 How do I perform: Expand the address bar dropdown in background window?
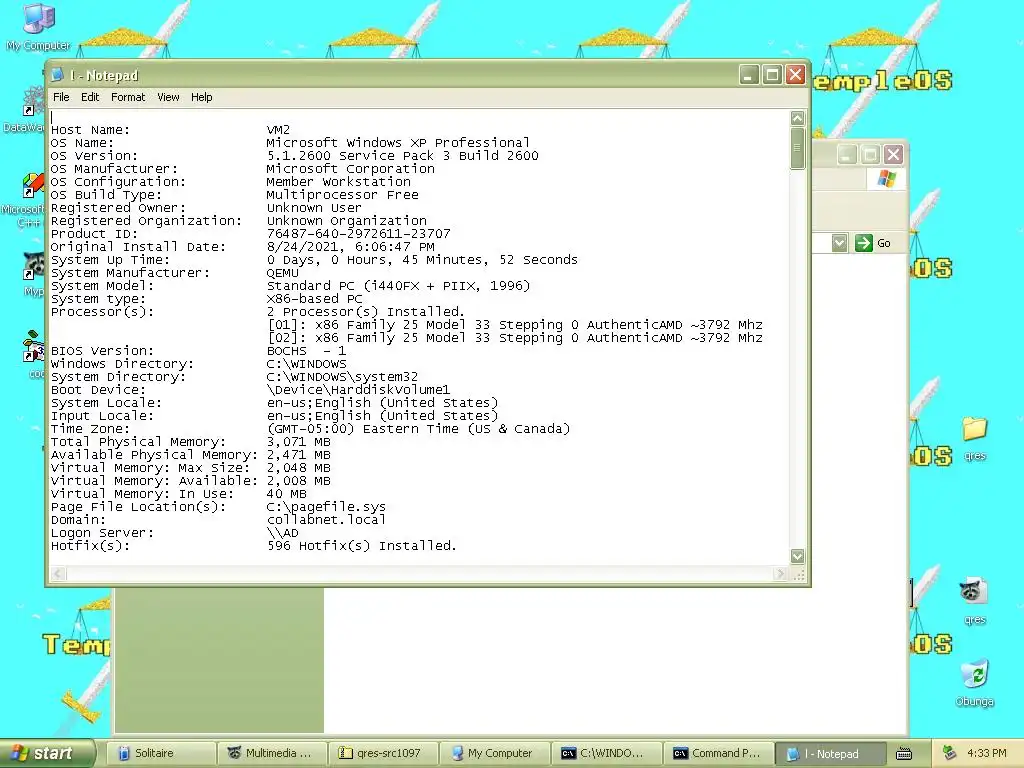pyautogui.click(x=839, y=243)
